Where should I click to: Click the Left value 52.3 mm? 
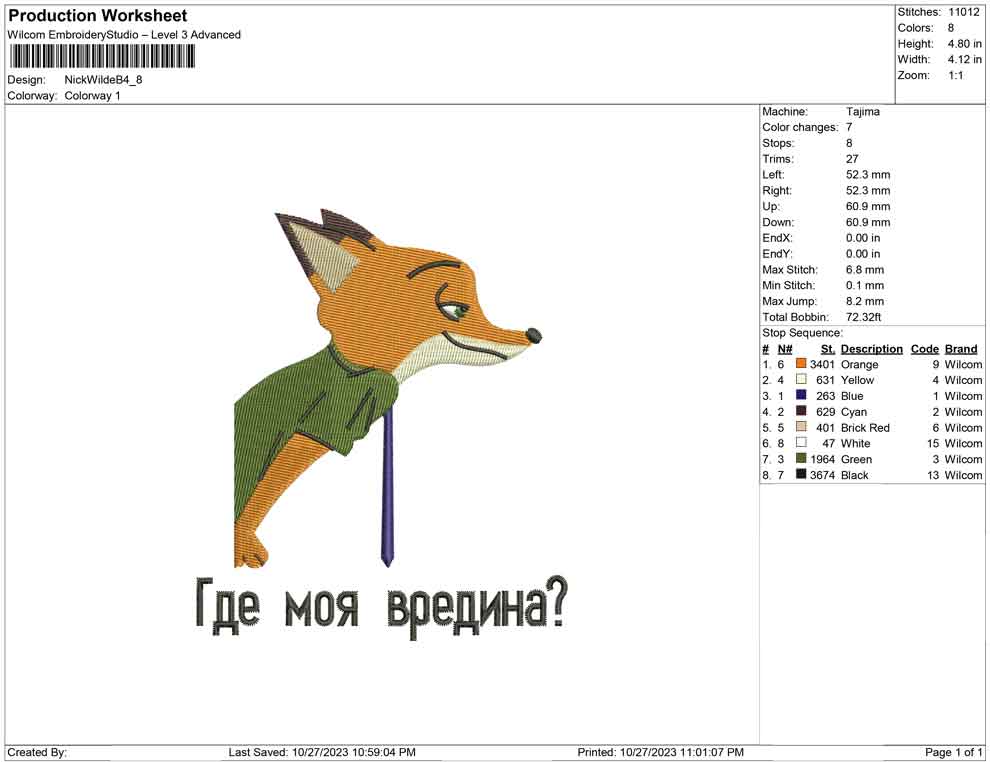[x=868, y=175]
